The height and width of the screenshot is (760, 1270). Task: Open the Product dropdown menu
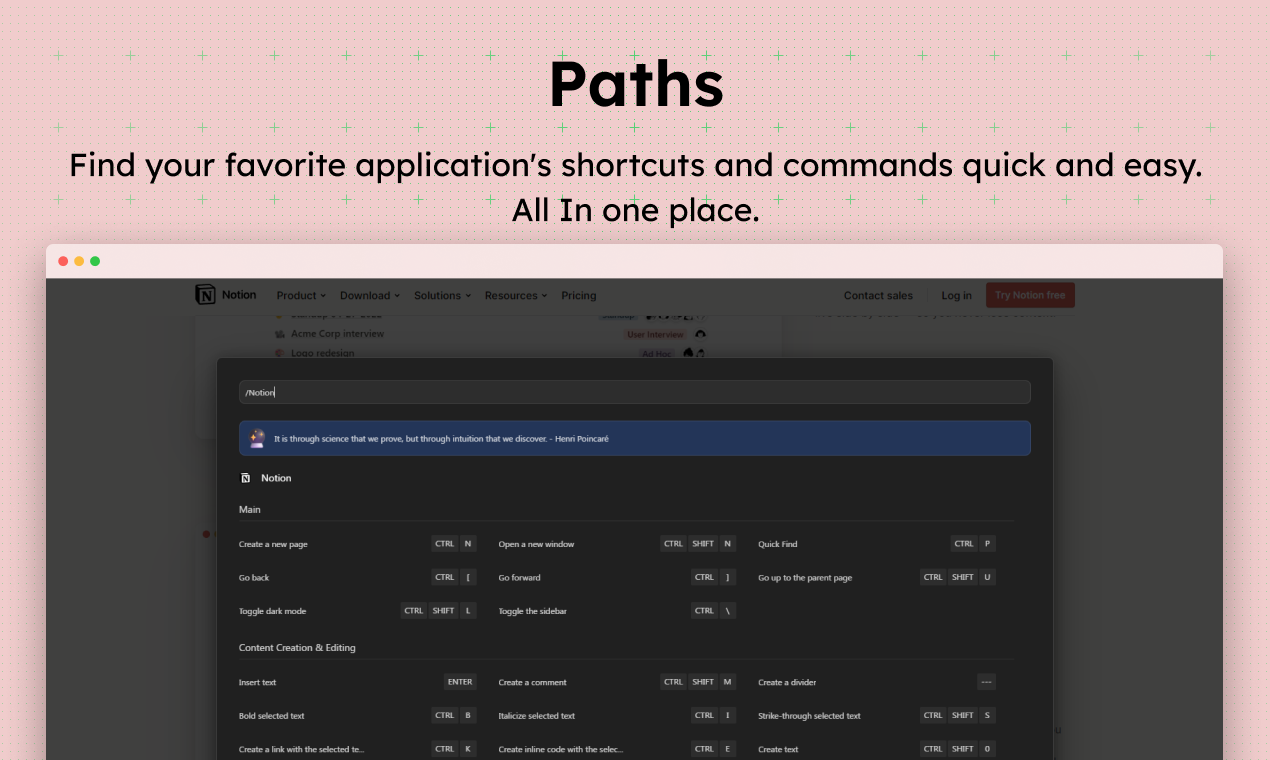(x=301, y=295)
